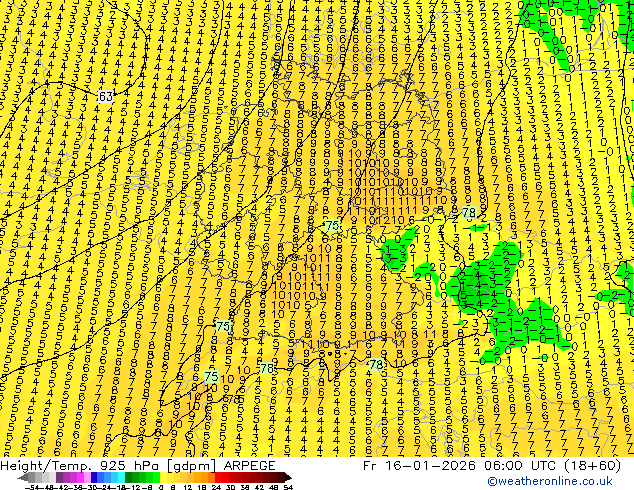This screenshot has width=634, height=490.
Task: Click the '63' height contour label
Action: pyautogui.click(x=106, y=96)
